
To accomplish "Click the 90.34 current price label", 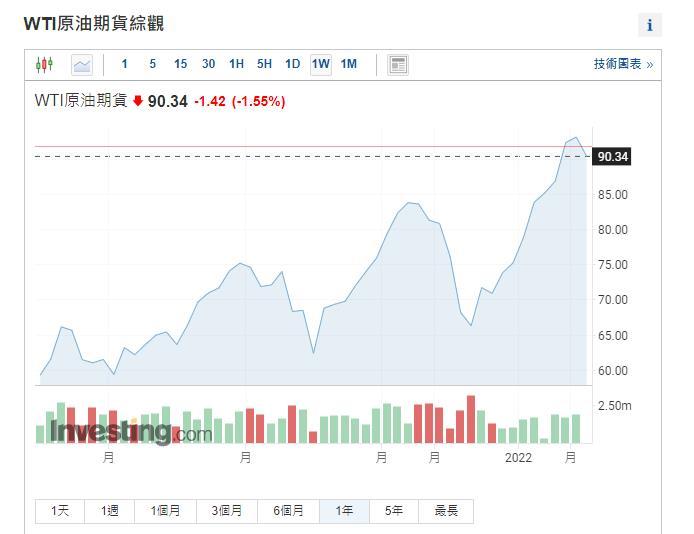I will pyautogui.click(x=612, y=157).
